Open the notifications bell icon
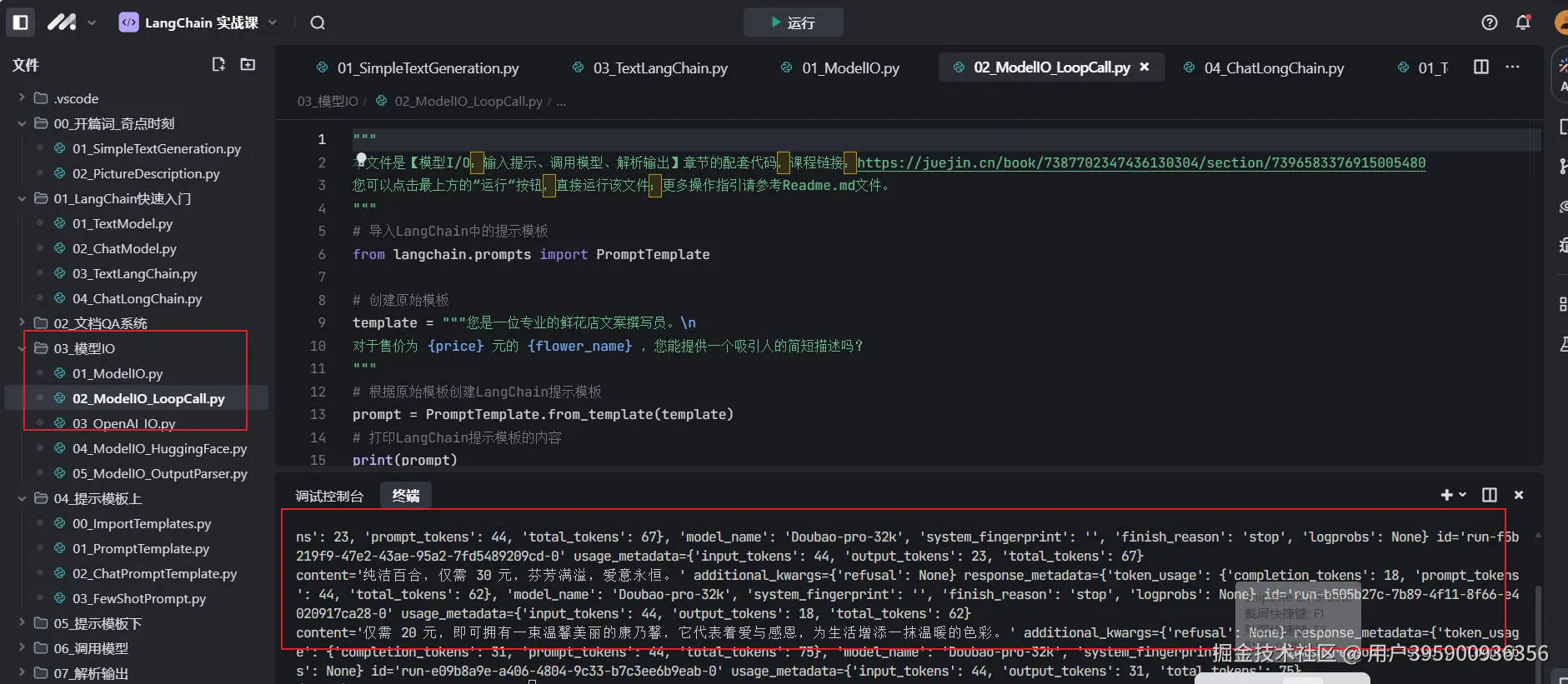 (x=1523, y=22)
